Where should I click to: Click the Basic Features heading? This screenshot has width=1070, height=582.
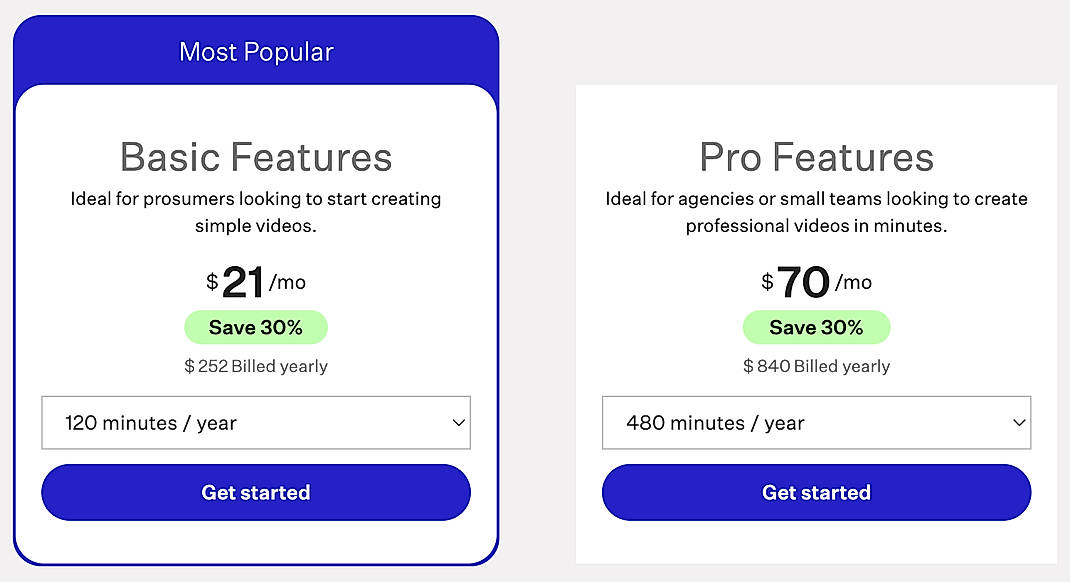point(255,157)
